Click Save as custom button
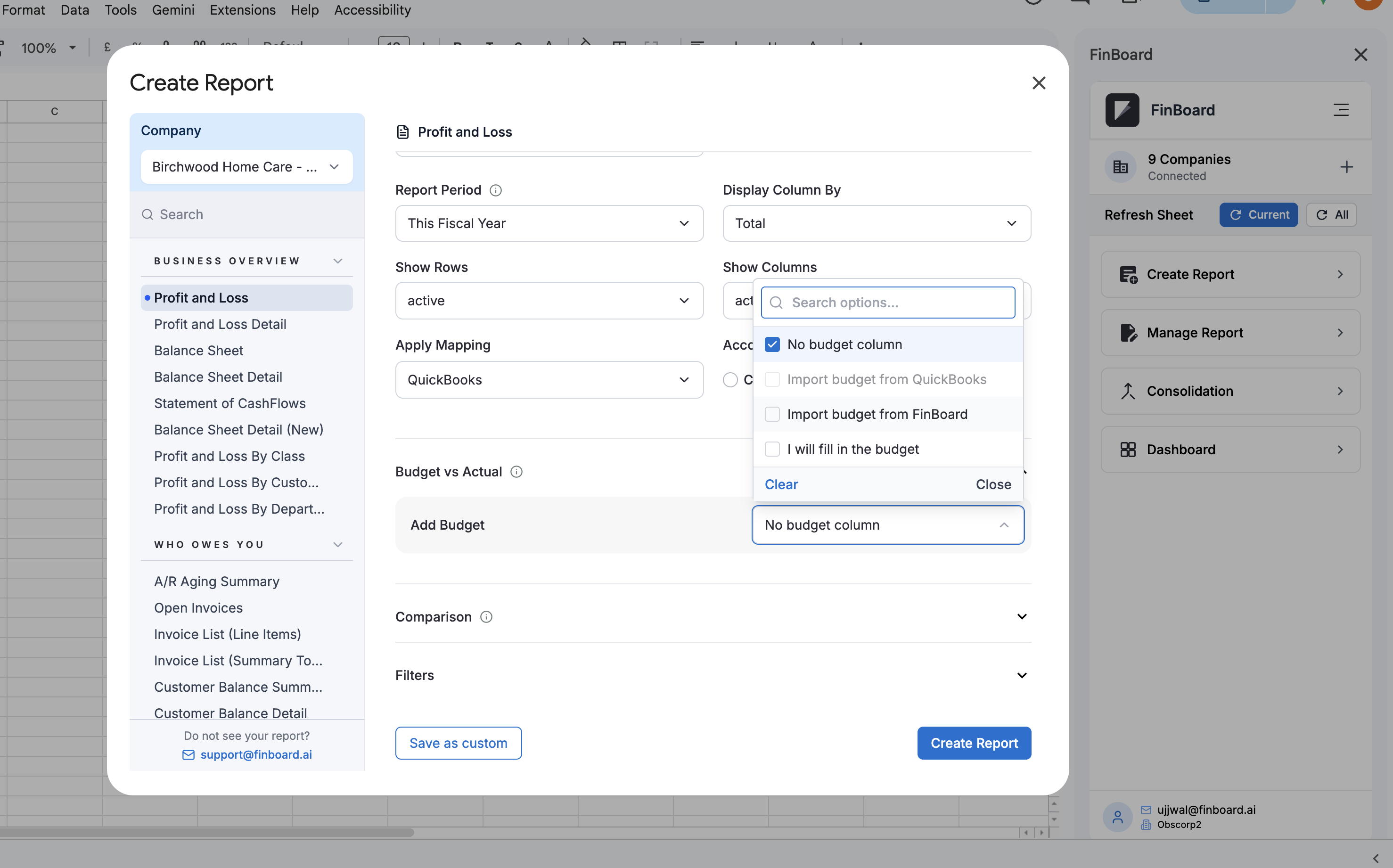Screen dimensions: 1393x868 tap(459, 744)
